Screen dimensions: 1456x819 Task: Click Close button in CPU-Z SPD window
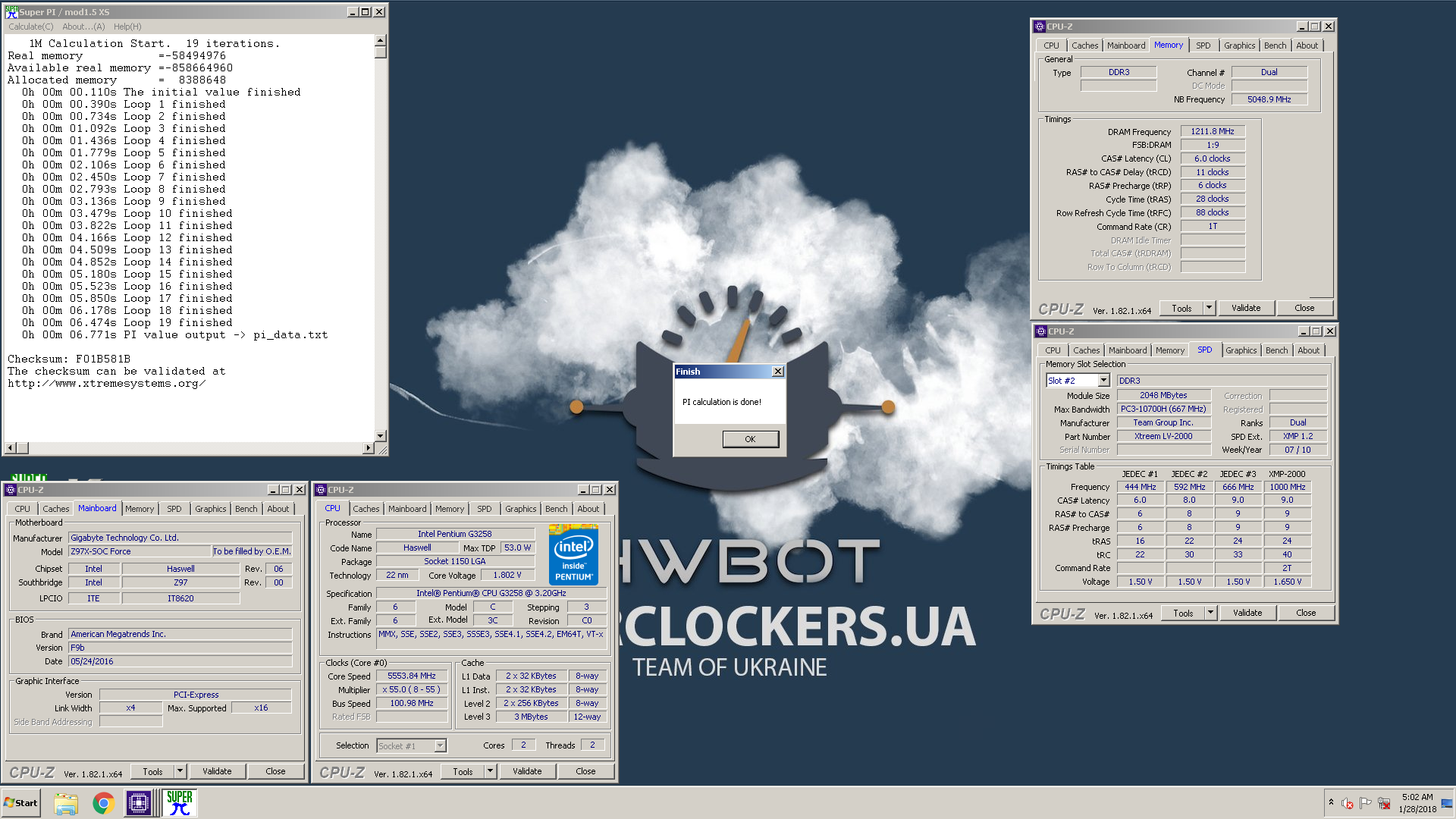(1306, 613)
